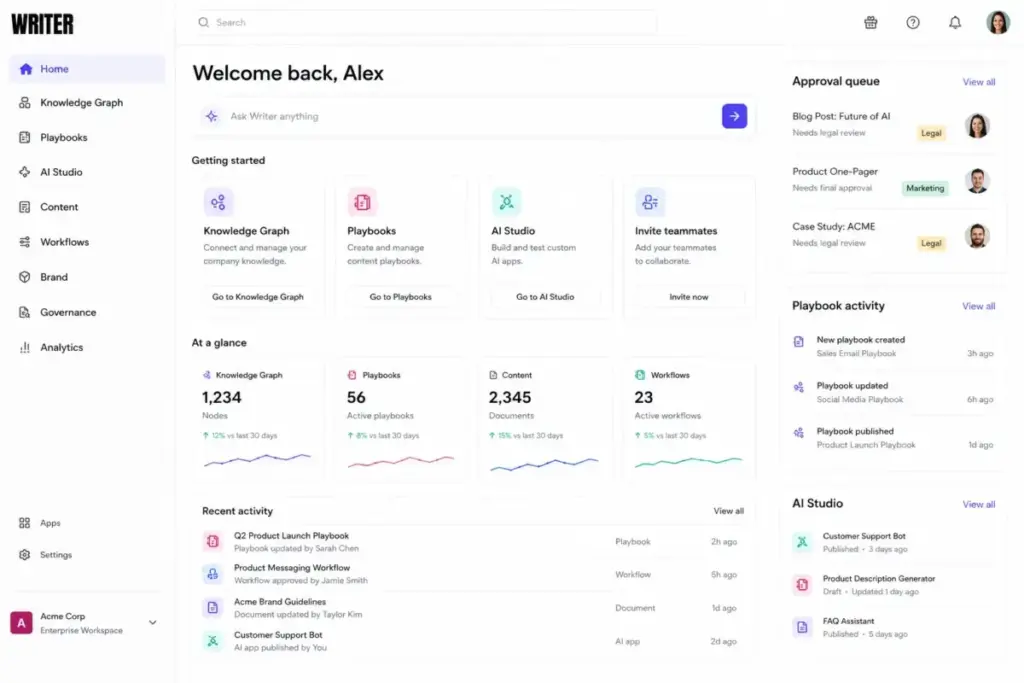Focus the top Search field
The image size is (1024, 683).
(424, 22)
